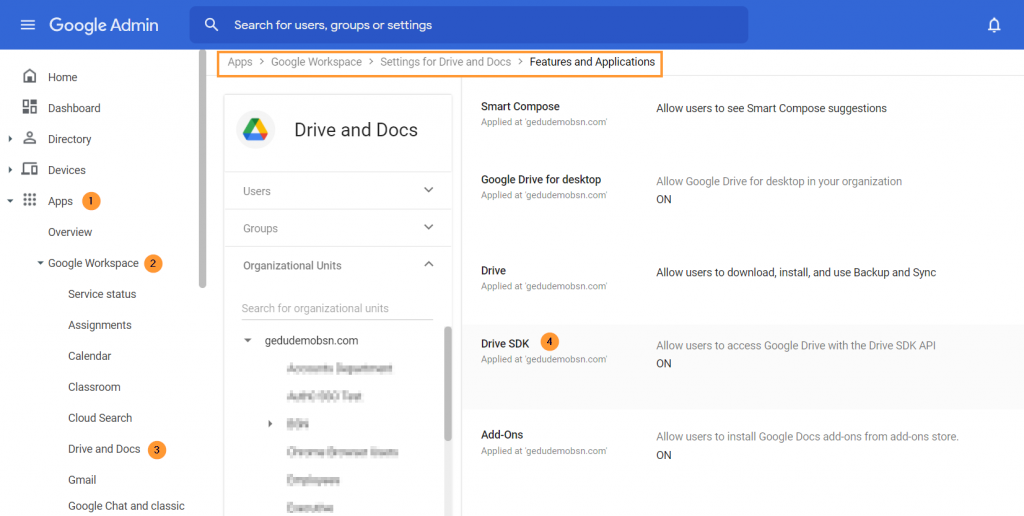
Task: Focus the search users, groups or settings field
Action: point(468,25)
